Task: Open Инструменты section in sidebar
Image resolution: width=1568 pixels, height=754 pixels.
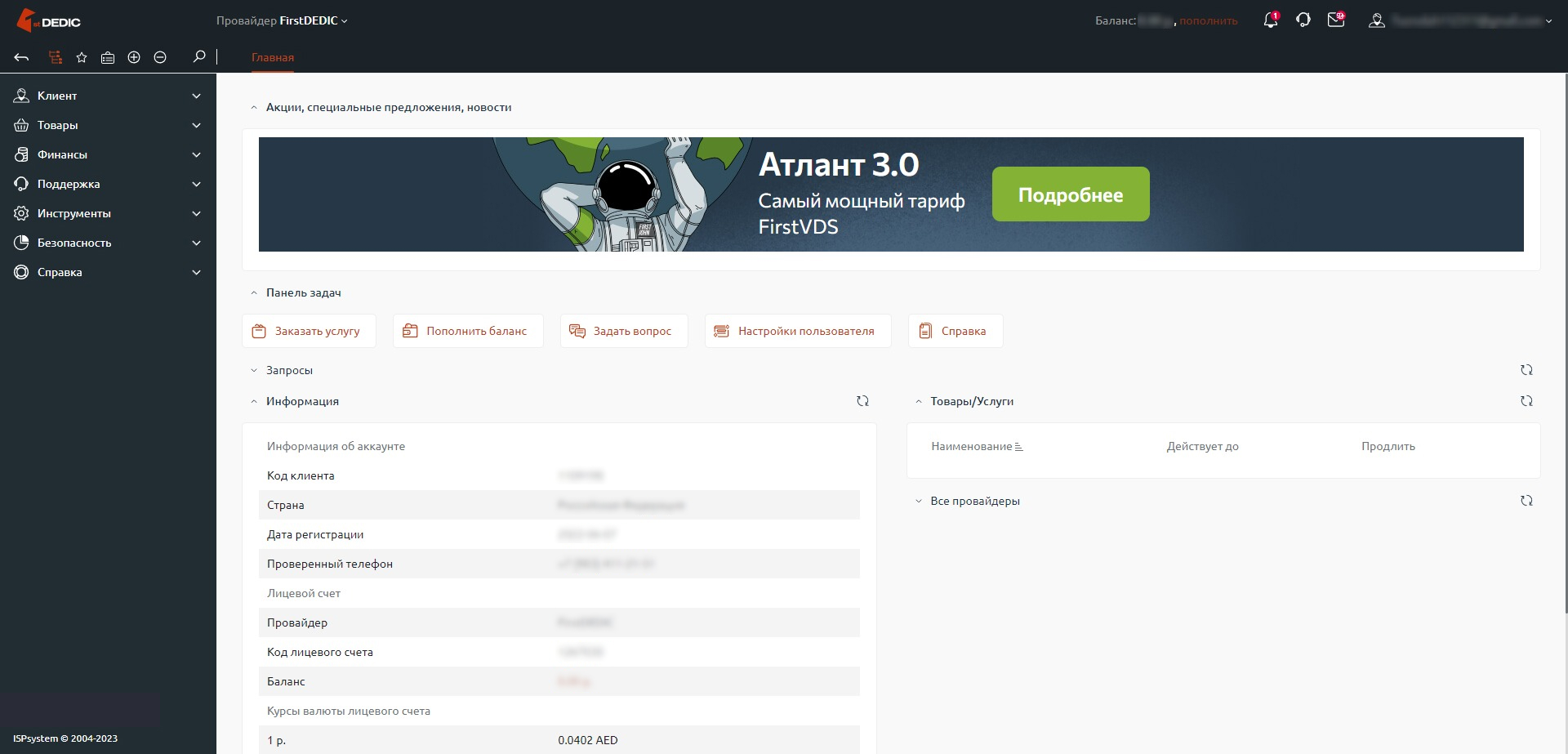Action: pos(108,213)
